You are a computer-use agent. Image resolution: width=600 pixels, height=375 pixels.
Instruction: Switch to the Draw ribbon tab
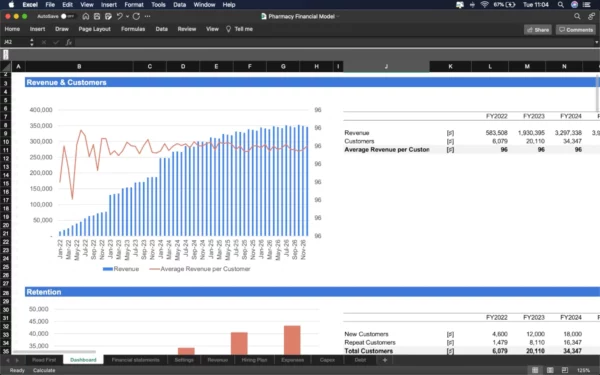62,29
